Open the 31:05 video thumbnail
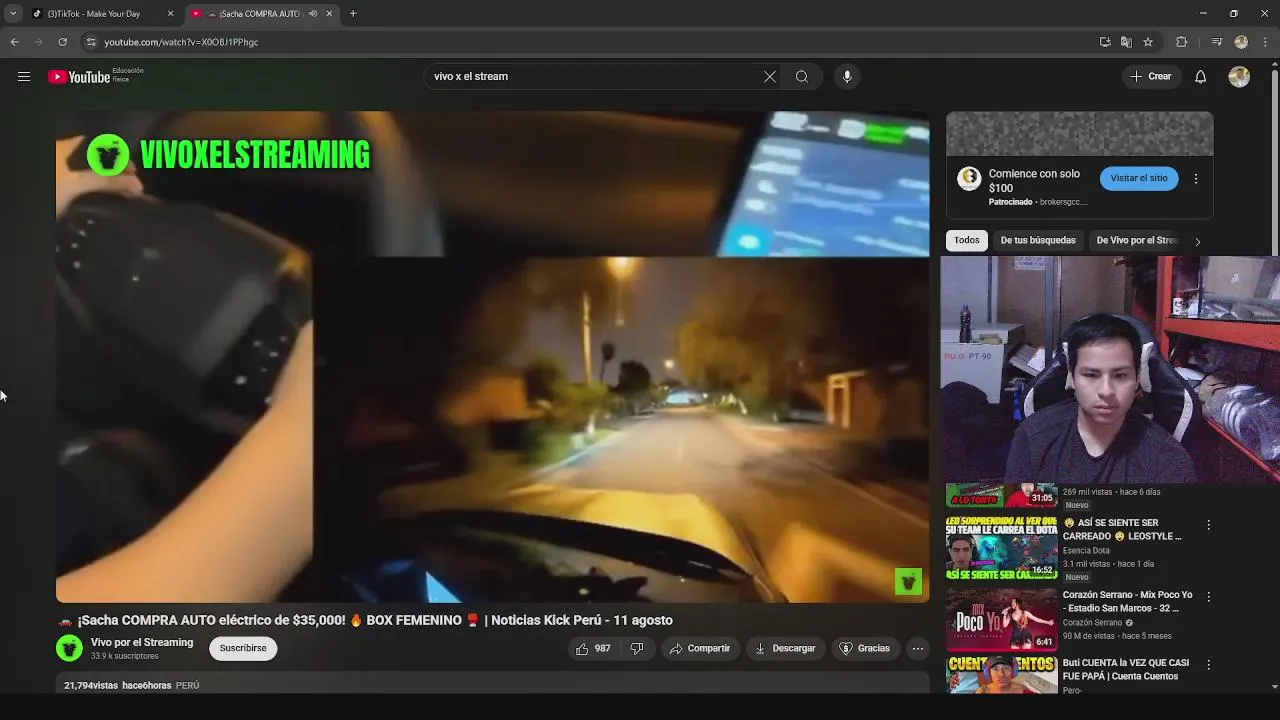Viewport: 1280px width, 720px height. [x=1002, y=495]
